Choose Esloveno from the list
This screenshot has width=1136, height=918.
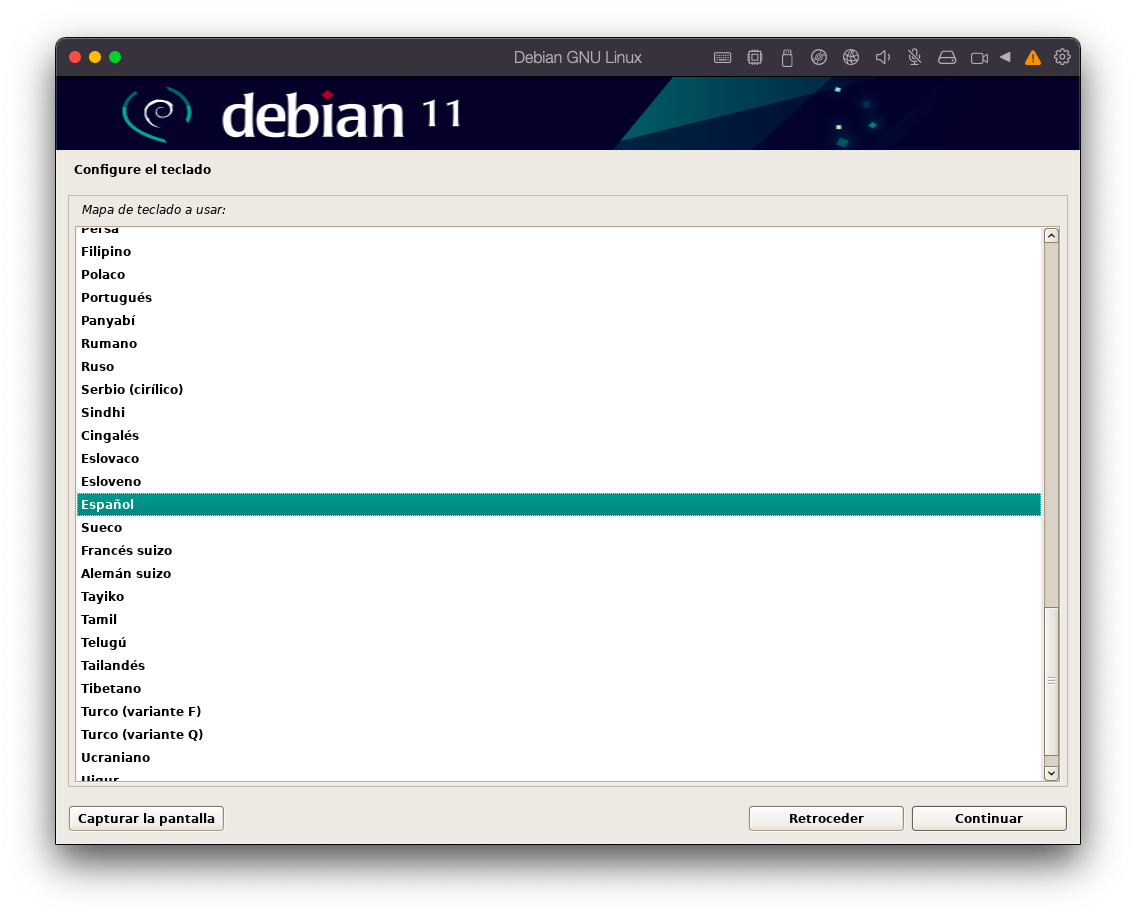tap(559, 481)
